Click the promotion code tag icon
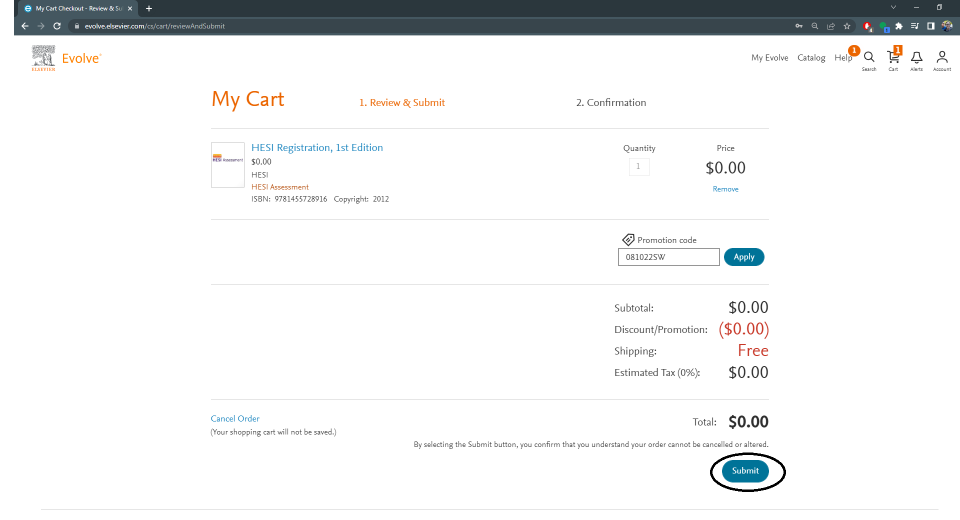Screen dimensions: 960x520 628,239
